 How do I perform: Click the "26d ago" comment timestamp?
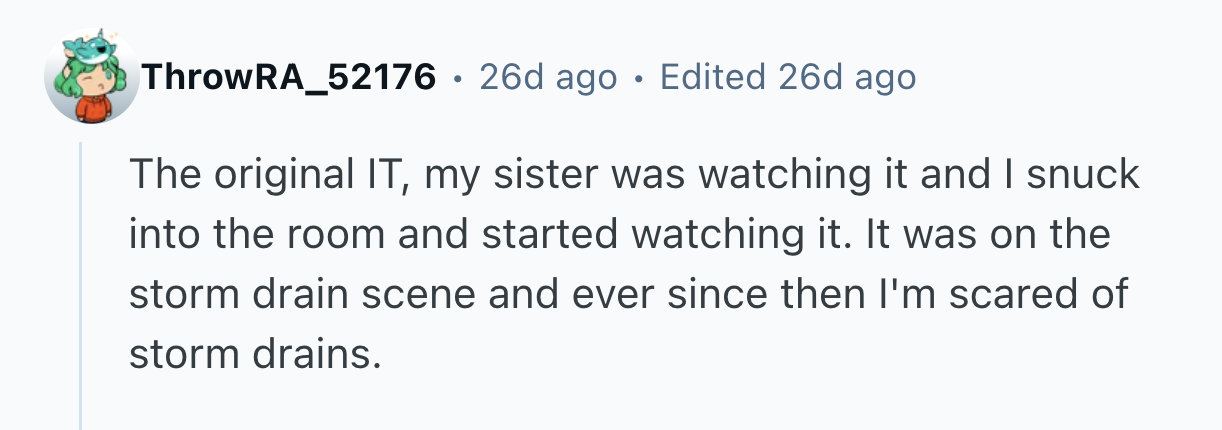point(548,76)
